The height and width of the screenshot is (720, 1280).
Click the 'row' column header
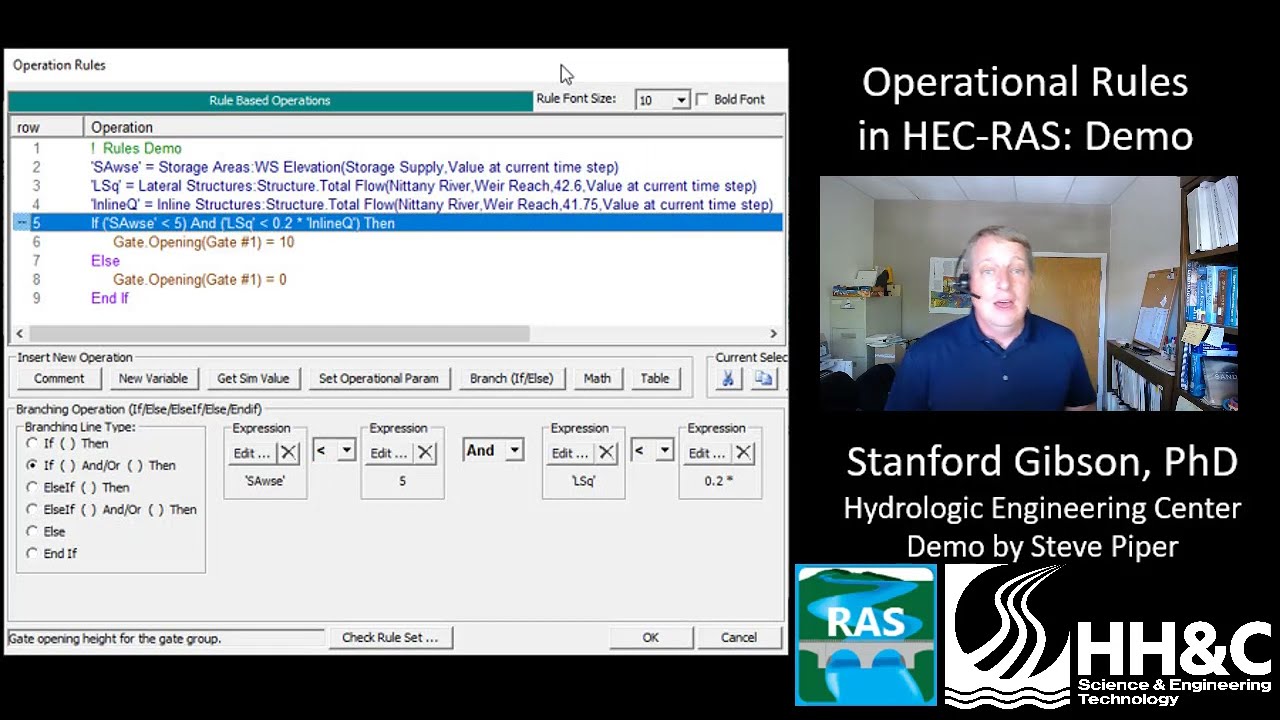[x=48, y=127]
